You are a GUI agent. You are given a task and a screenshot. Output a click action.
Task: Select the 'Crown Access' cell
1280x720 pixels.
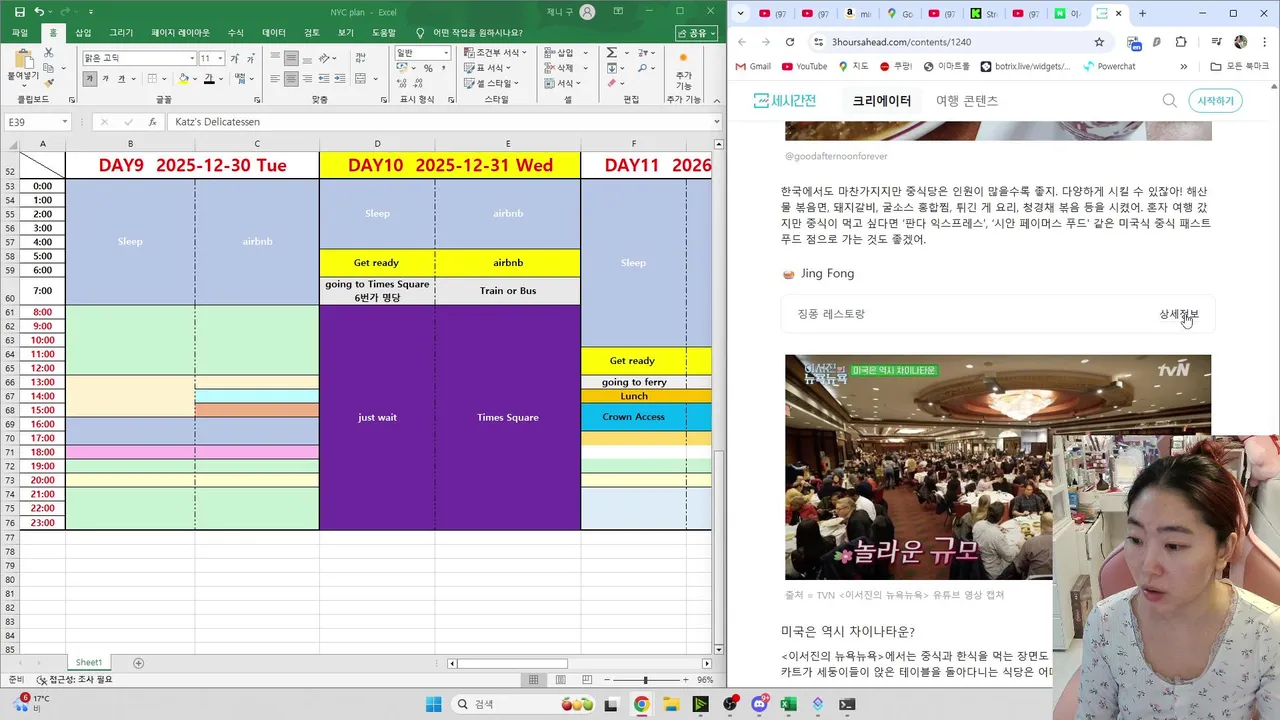(633, 417)
